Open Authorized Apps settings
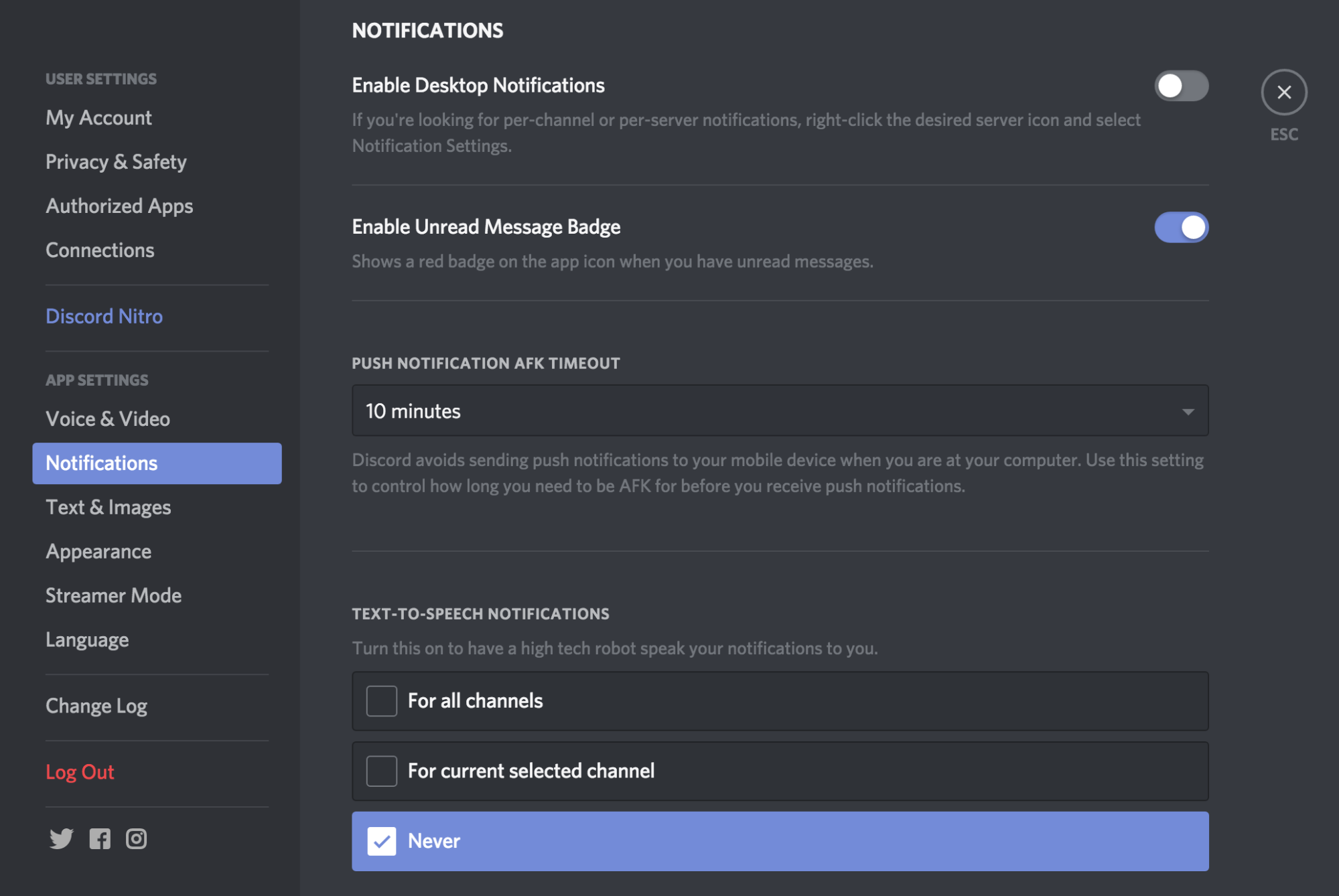The image size is (1339, 896). [119, 206]
